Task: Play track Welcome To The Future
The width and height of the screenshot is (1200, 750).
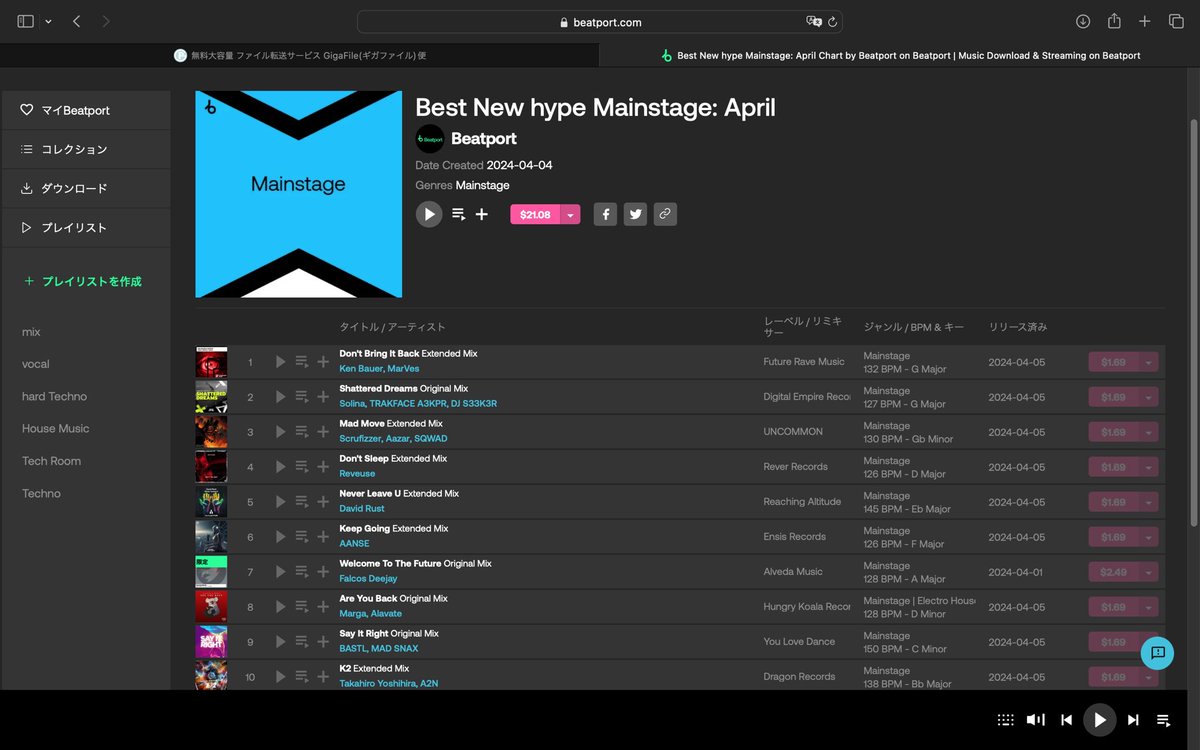Action: [280, 572]
